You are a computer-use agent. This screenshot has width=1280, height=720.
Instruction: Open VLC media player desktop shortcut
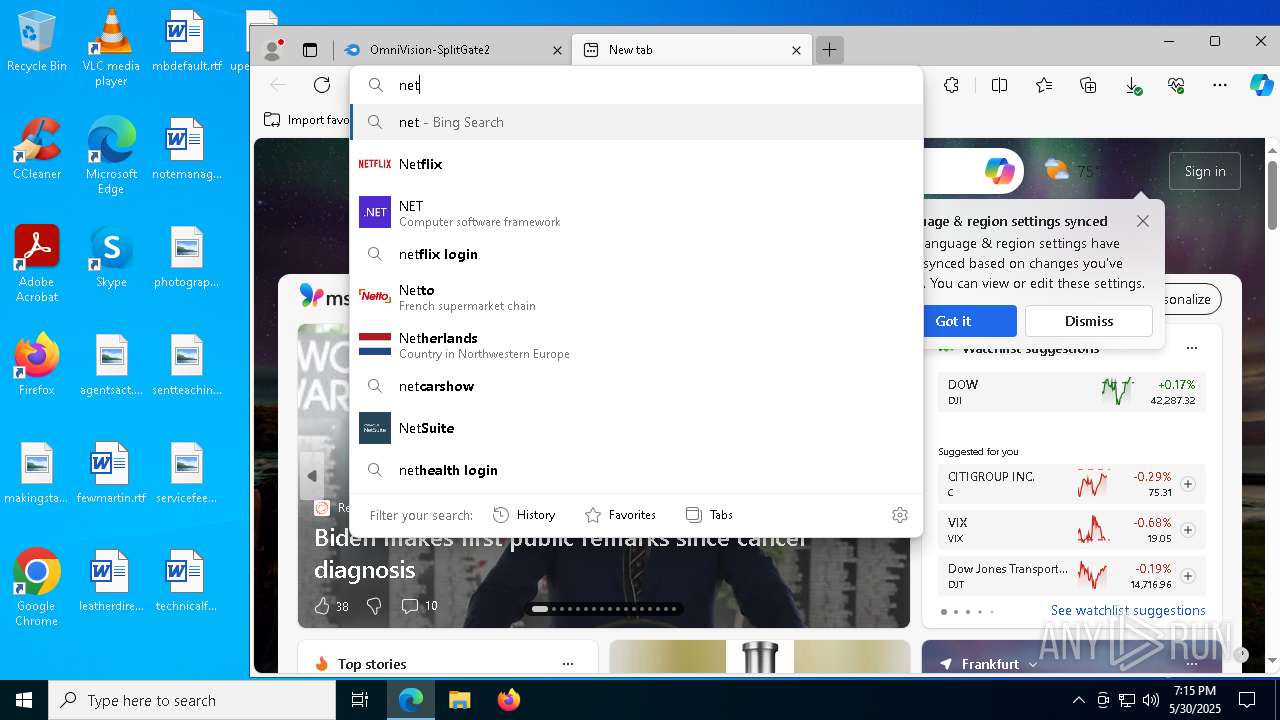(x=111, y=48)
